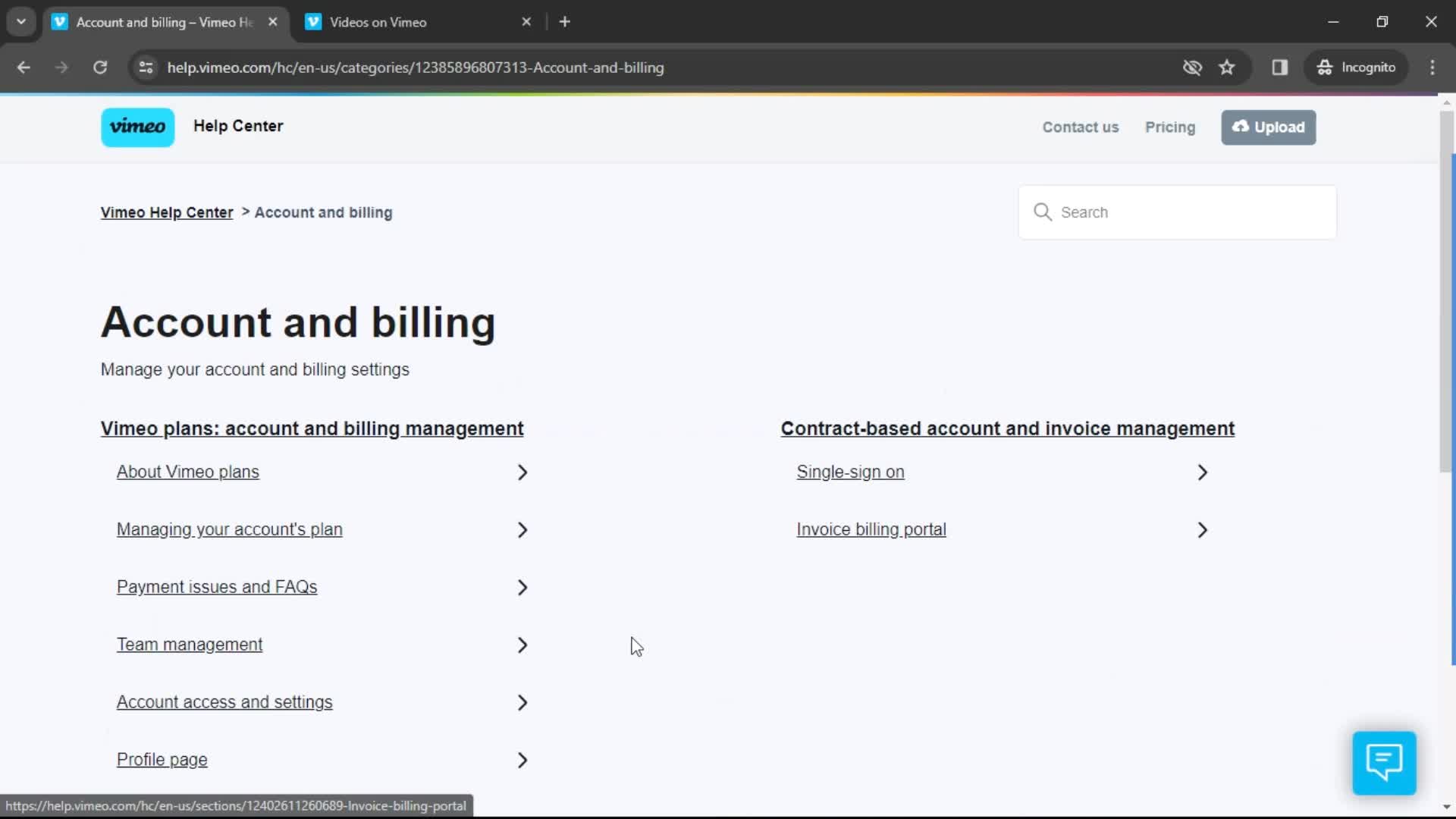The height and width of the screenshot is (819, 1456).
Task: Expand the Invoice billing portal chevron
Action: (1203, 530)
